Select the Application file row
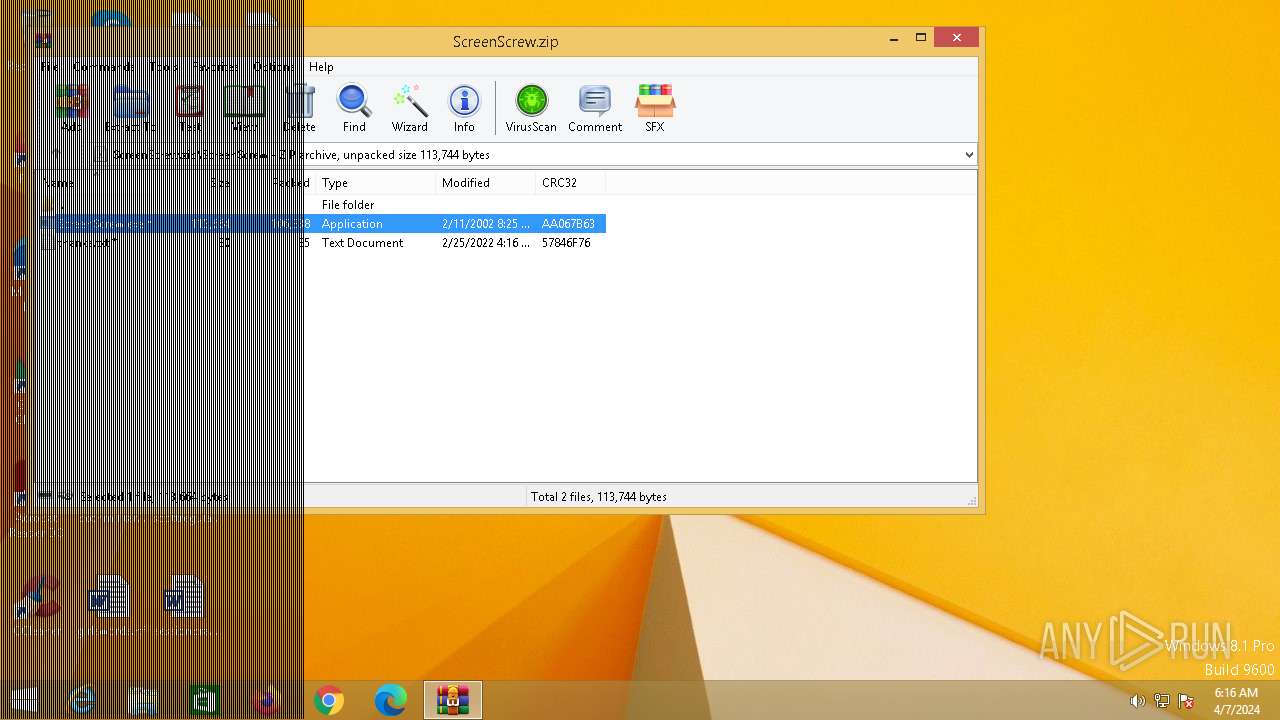 tap(321, 224)
